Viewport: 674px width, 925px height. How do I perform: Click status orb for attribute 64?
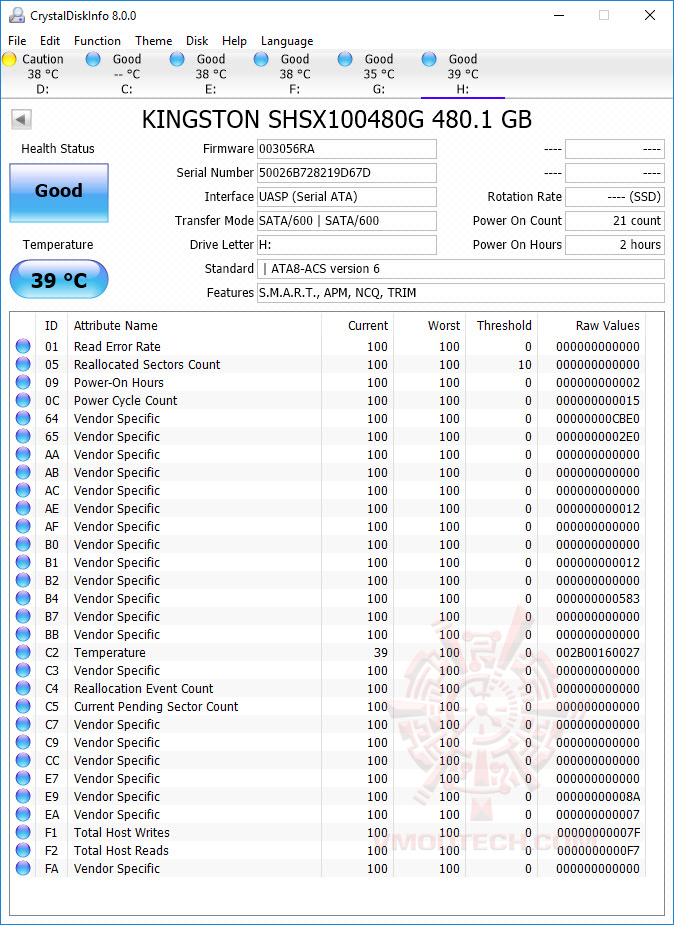point(23,418)
